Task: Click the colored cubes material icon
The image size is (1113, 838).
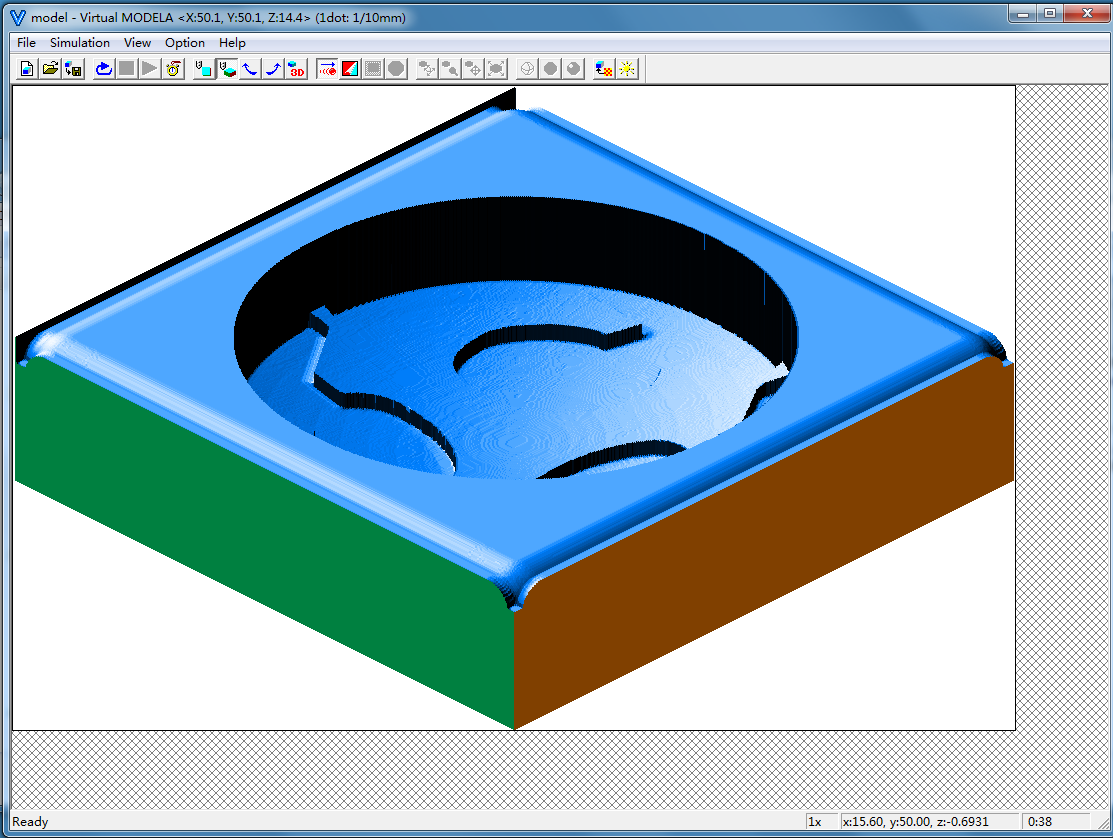Action: click(x=603, y=69)
